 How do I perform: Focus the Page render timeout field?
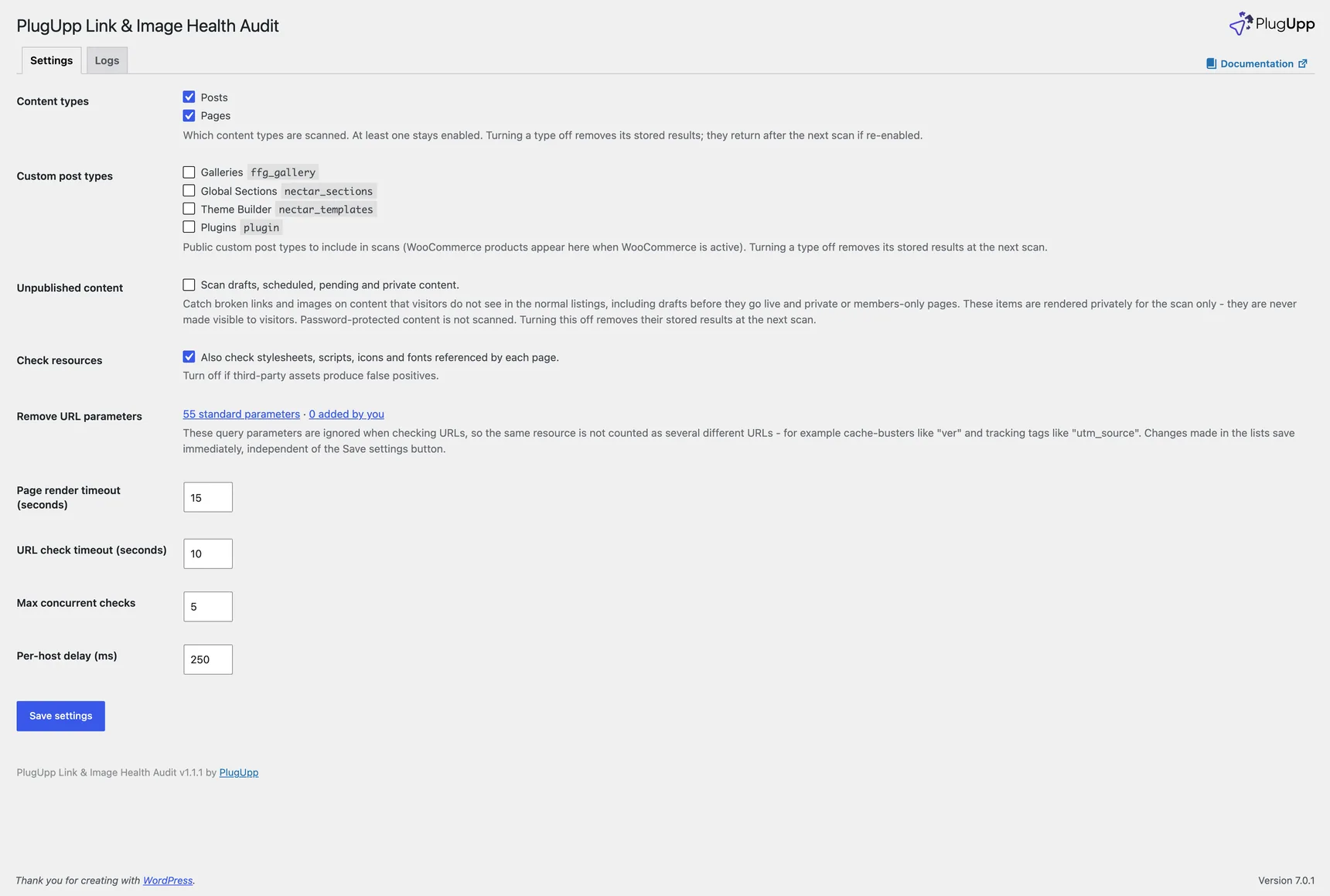(x=208, y=497)
